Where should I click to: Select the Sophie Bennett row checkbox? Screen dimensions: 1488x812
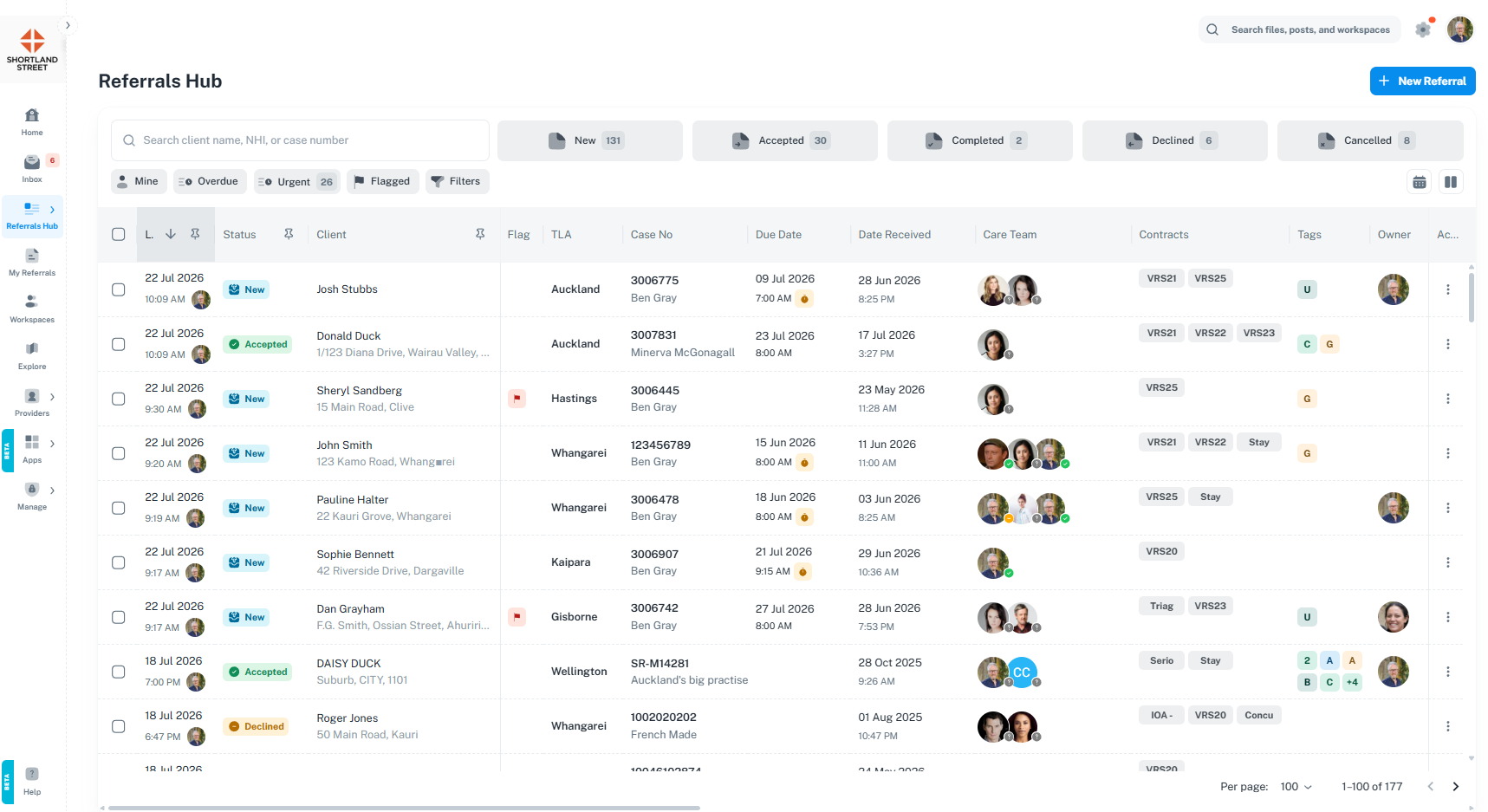click(119, 562)
